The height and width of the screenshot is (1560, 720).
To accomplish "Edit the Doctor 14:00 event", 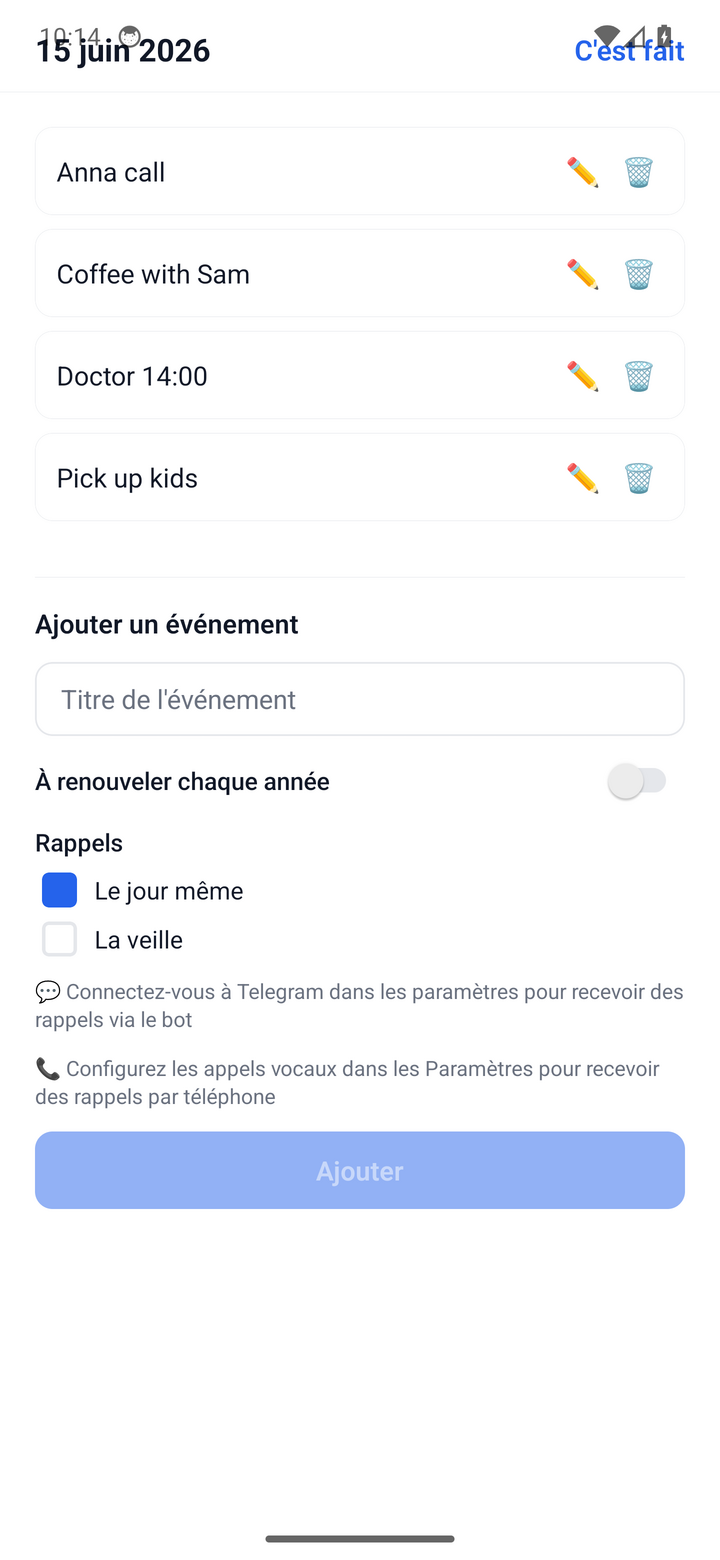I will point(582,376).
